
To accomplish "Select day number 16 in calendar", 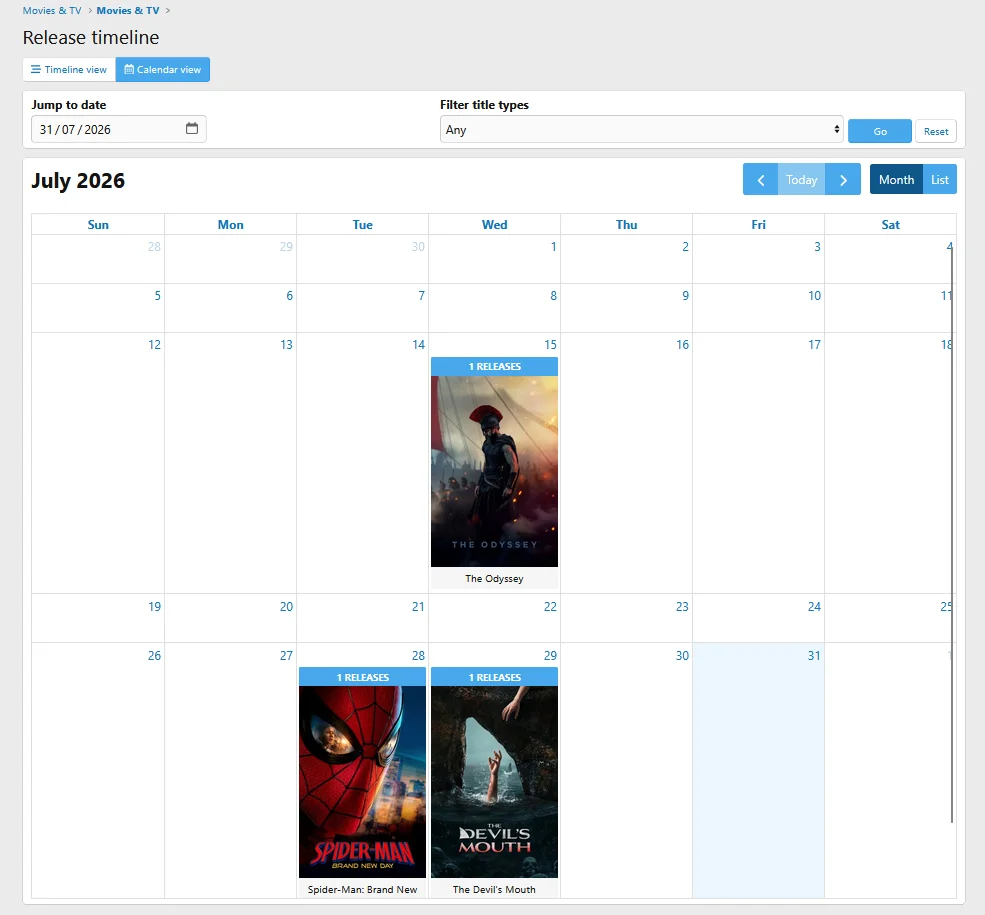I will tap(682, 345).
